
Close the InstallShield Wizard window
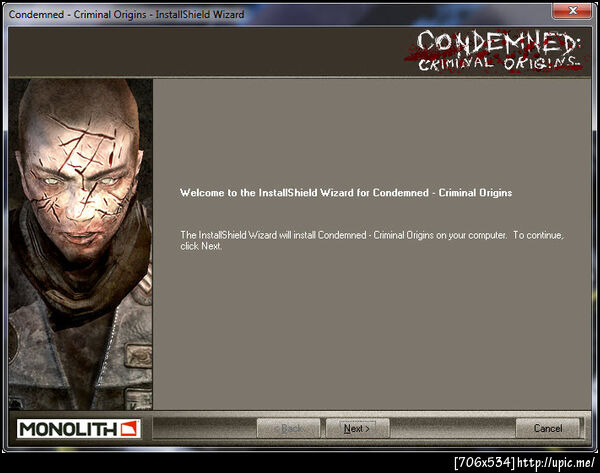pos(572,11)
